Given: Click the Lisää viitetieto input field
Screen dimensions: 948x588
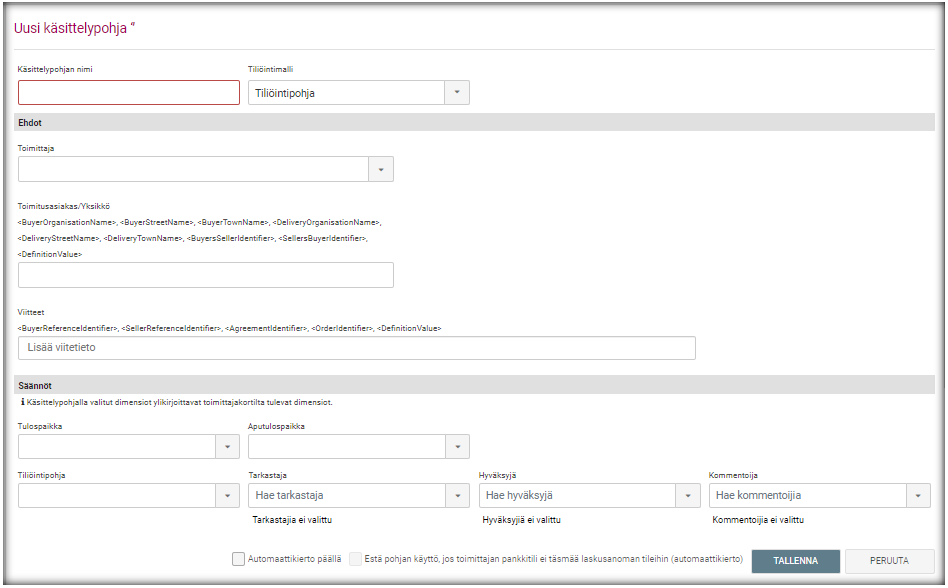Looking at the screenshot, I should (356, 348).
